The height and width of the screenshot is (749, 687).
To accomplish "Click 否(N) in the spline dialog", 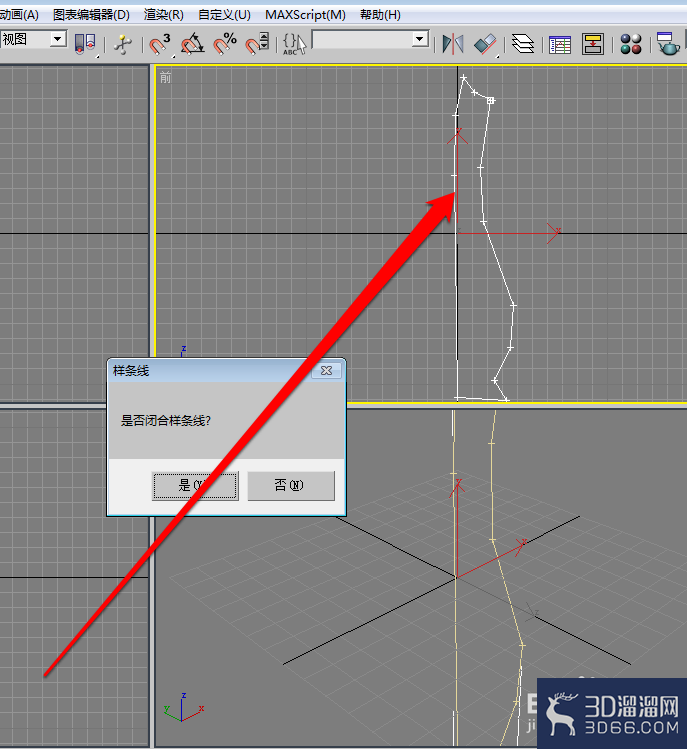I will [291, 486].
